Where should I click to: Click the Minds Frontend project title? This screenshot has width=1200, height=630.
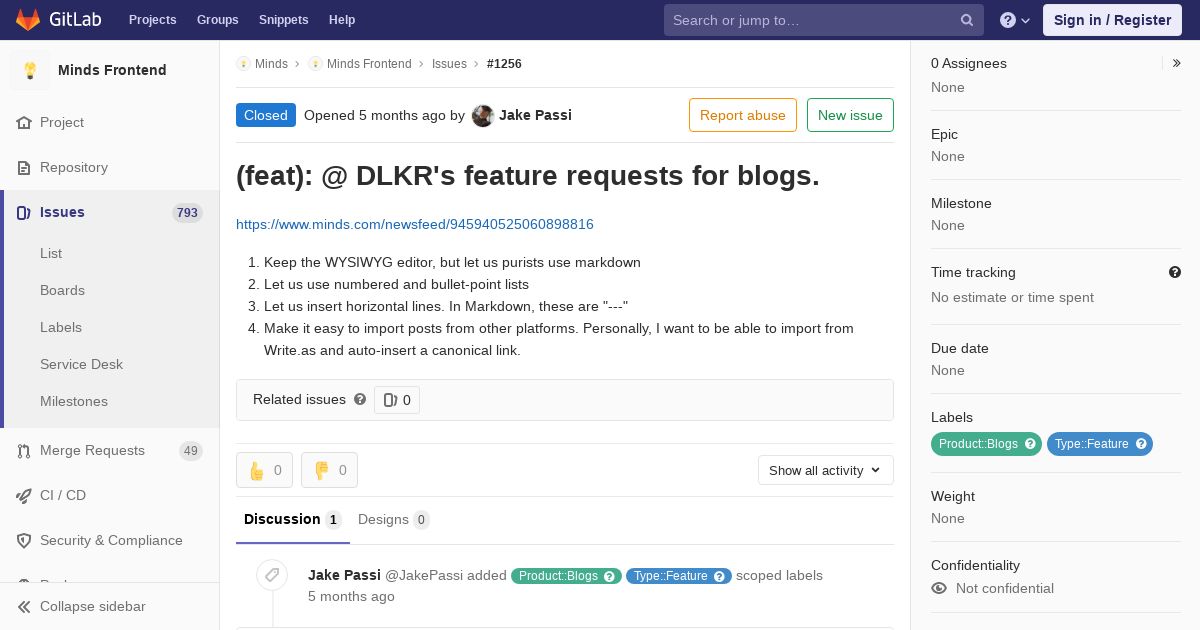112,70
